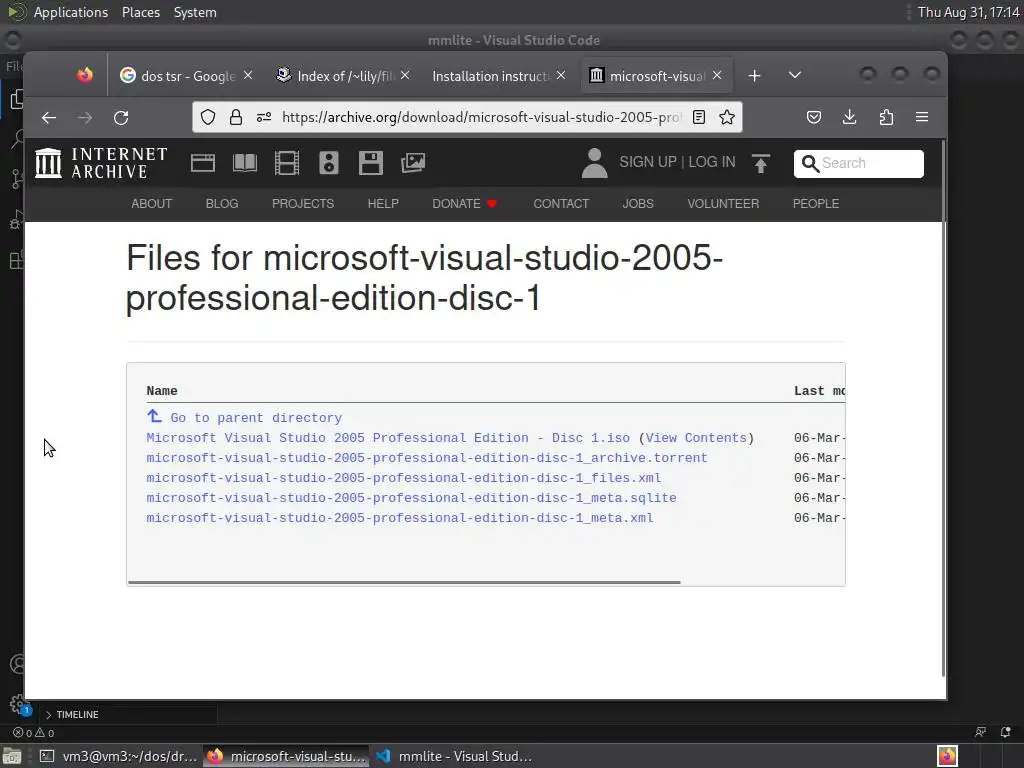Switch to the Installation instructions tab
The width and height of the screenshot is (1024, 768).
(499, 76)
